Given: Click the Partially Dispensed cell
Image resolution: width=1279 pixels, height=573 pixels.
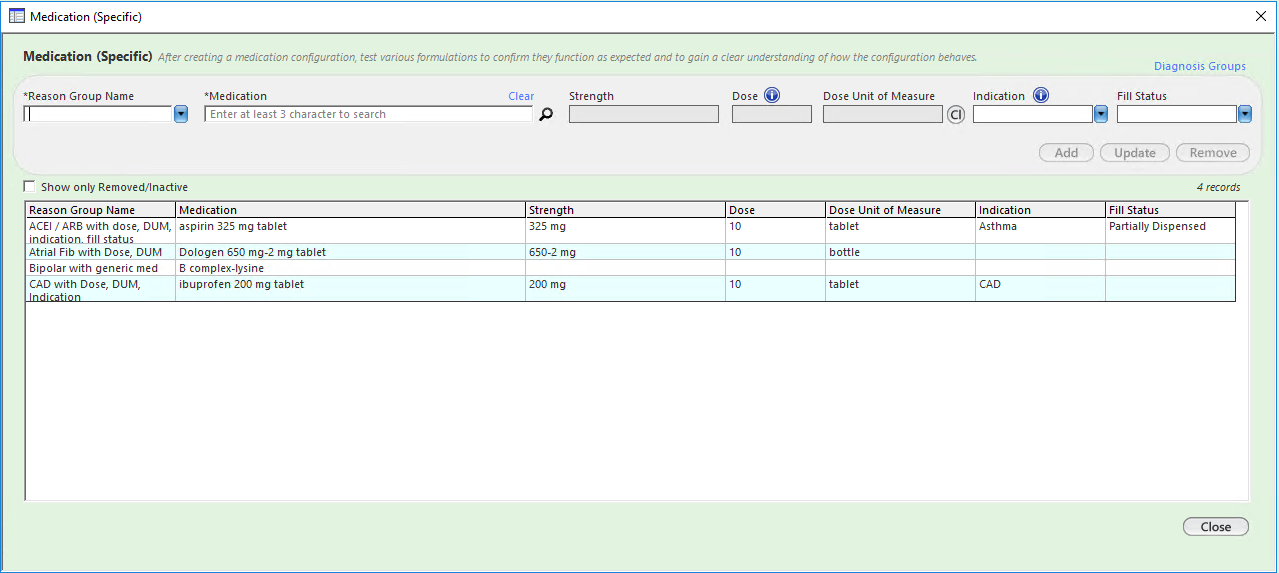Looking at the screenshot, I should [1170, 231].
